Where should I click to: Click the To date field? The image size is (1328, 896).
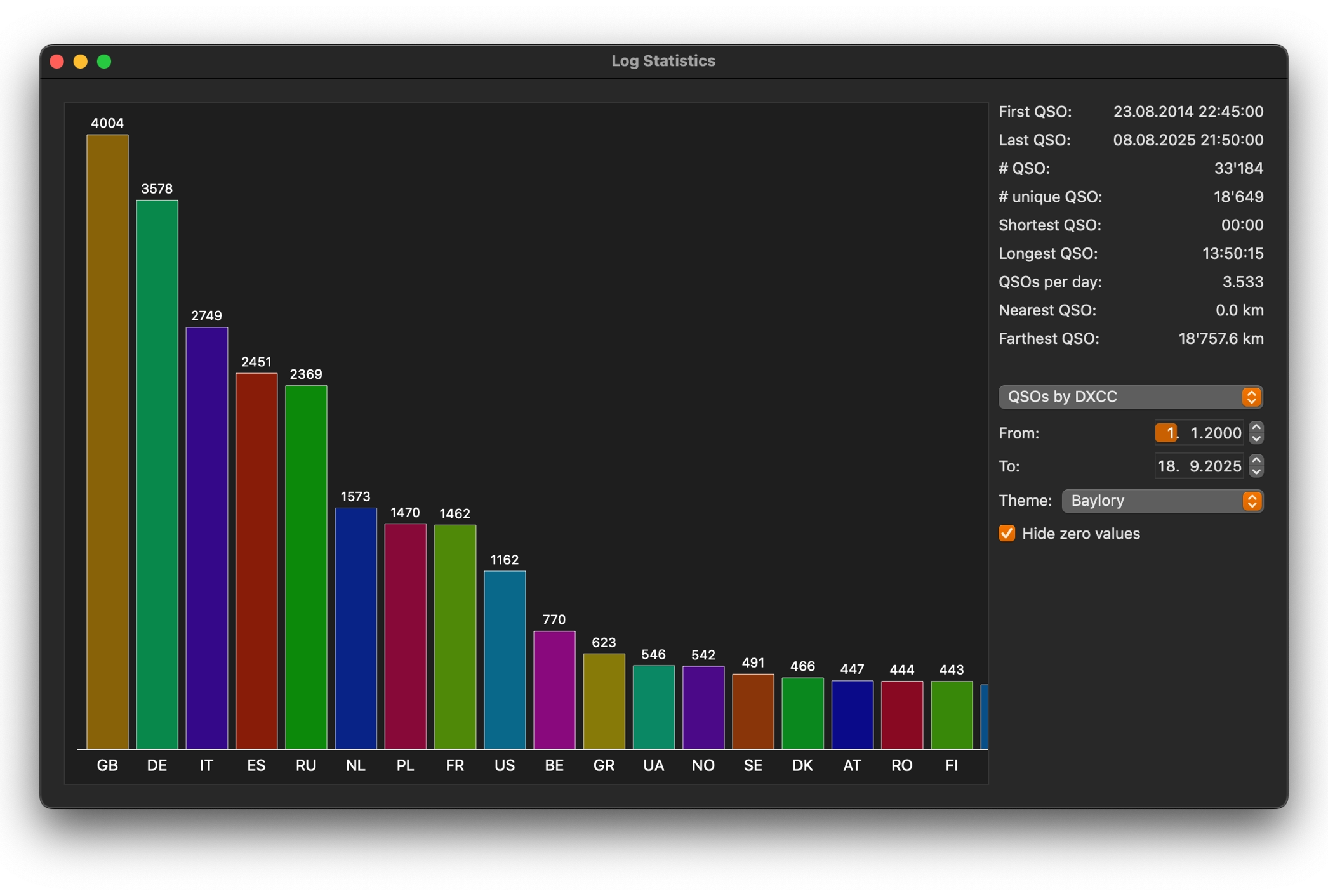click(x=1198, y=466)
